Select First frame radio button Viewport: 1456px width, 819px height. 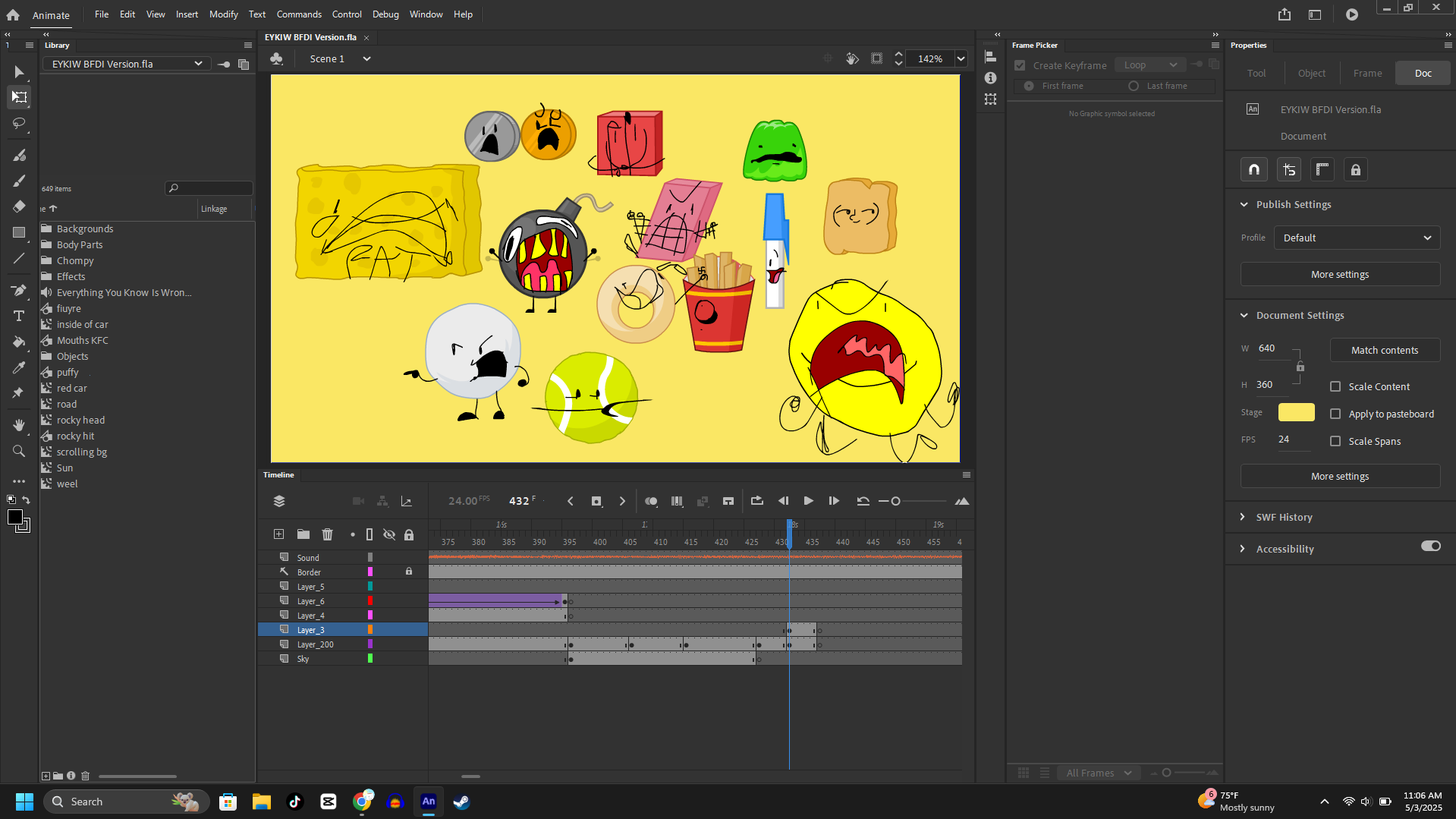point(1029,86)
